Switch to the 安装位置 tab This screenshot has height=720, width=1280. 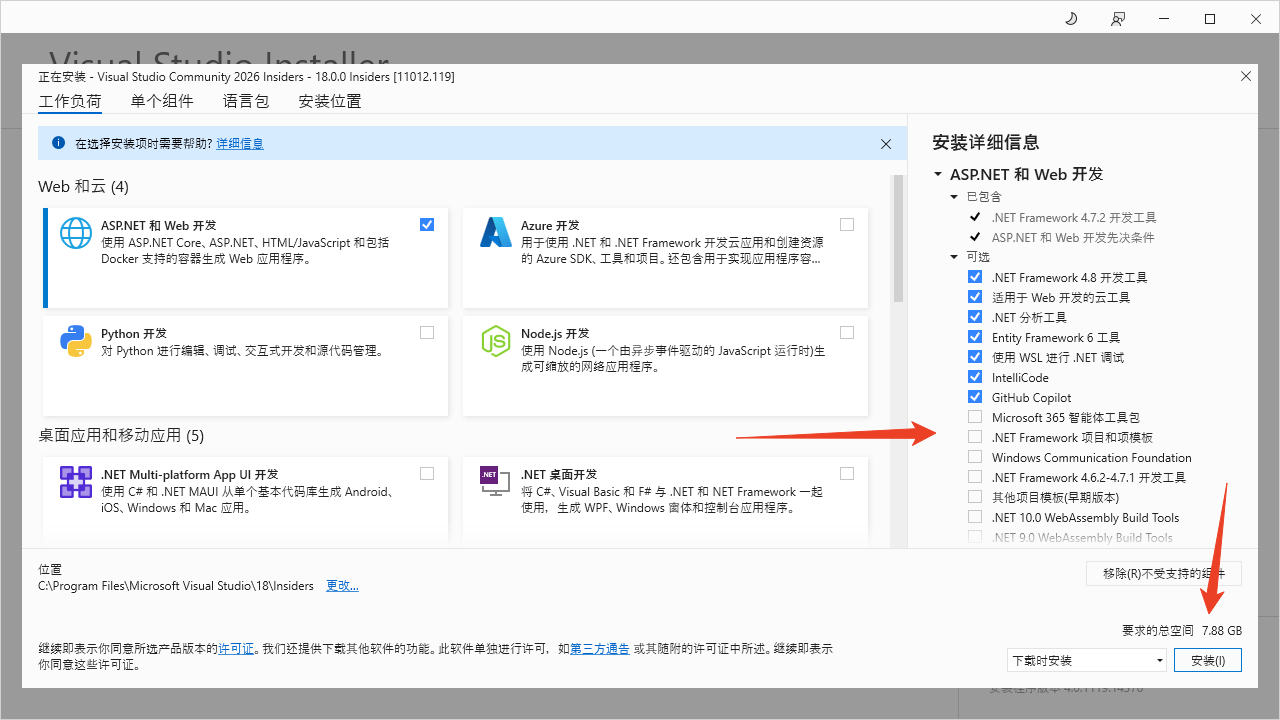tap(330, 101)
